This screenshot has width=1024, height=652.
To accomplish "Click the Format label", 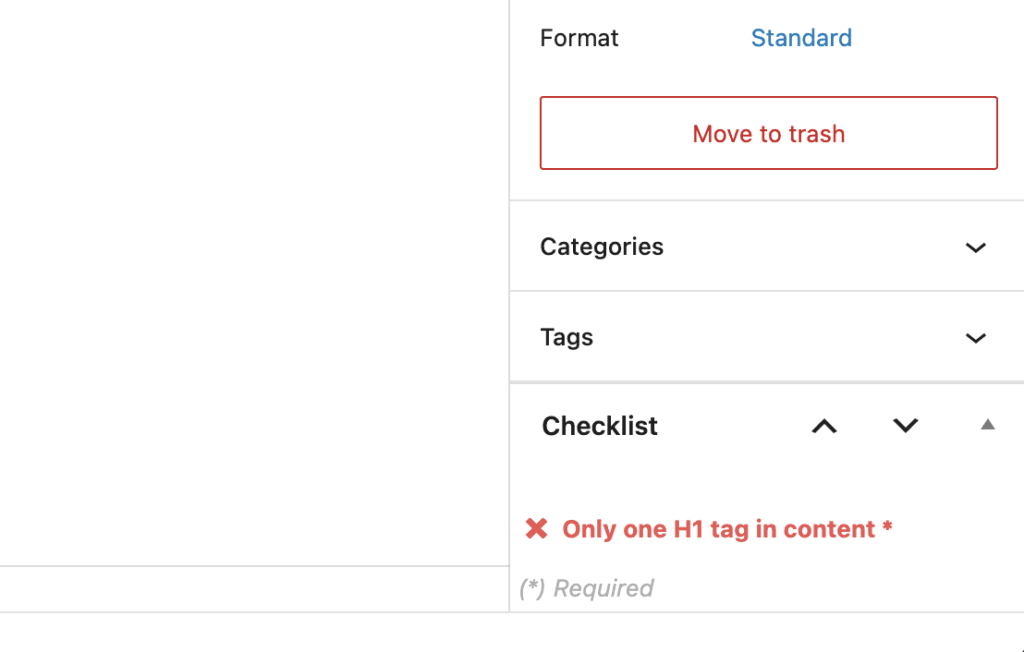I will click(x=579, y=38).
